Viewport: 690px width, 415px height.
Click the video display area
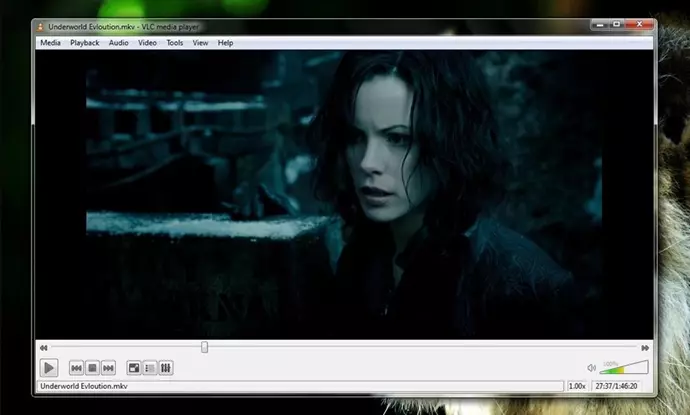tap(344, 194)
